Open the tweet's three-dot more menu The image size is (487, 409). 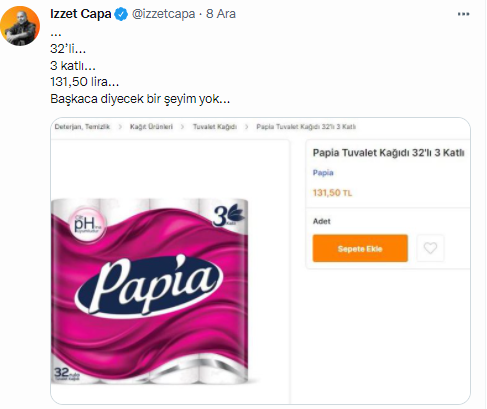[463, 14]
